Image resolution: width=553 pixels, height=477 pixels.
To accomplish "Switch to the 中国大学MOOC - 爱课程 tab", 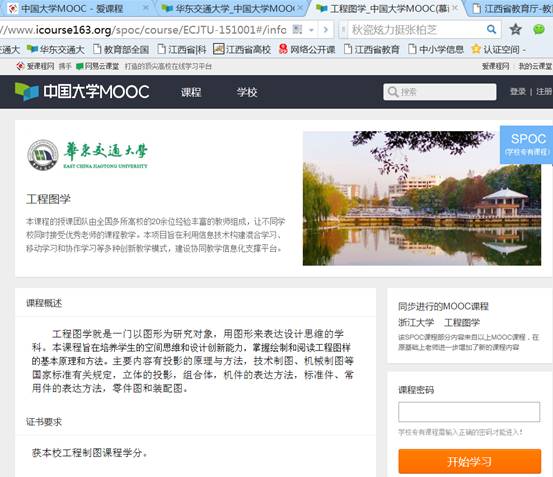I will tap(72, 8).
